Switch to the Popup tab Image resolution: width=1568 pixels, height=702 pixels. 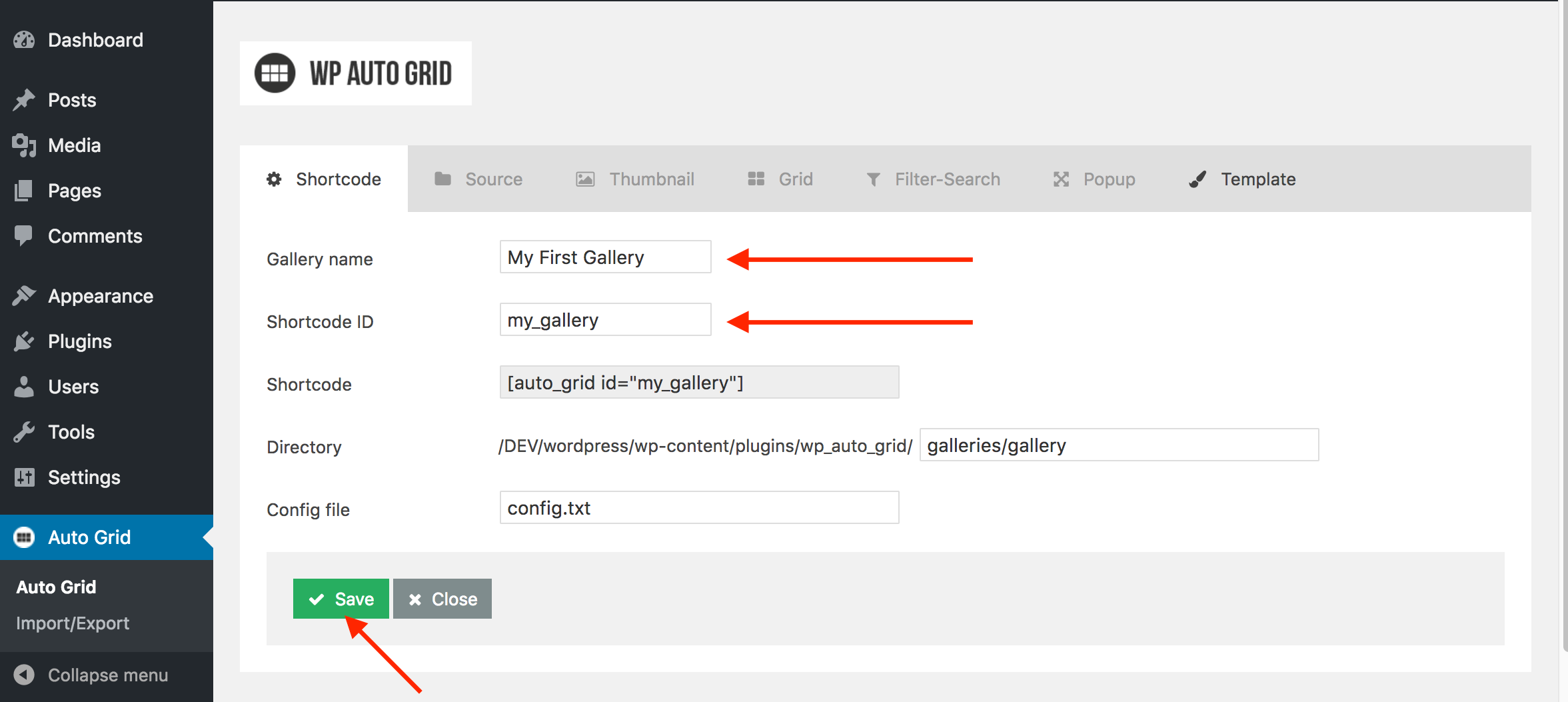pos(1094,179)
